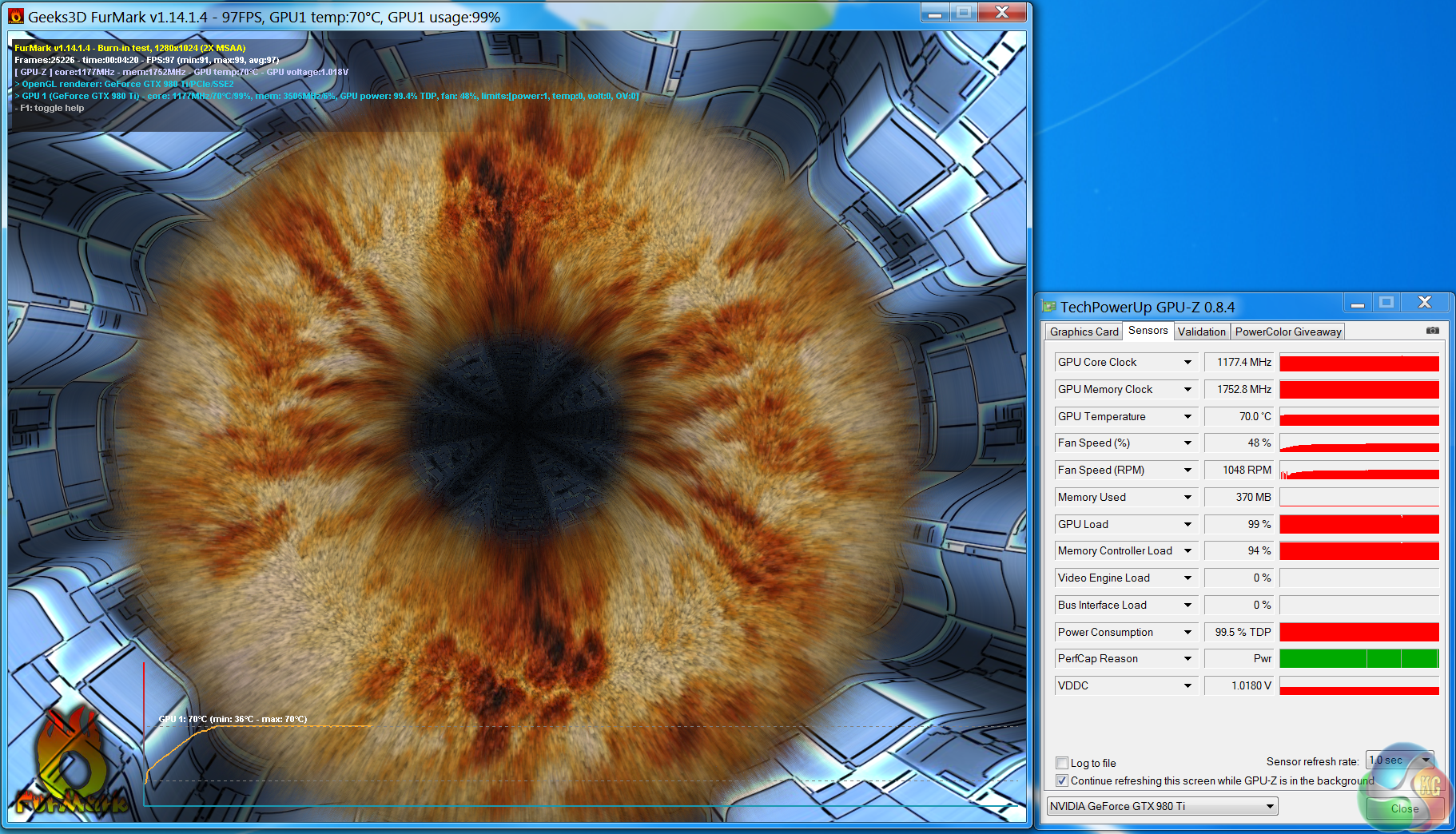Open the GPU Core Clock sensor dropdown
The width and height of the screenshot is (1456, 834).
click(1187, 363)
